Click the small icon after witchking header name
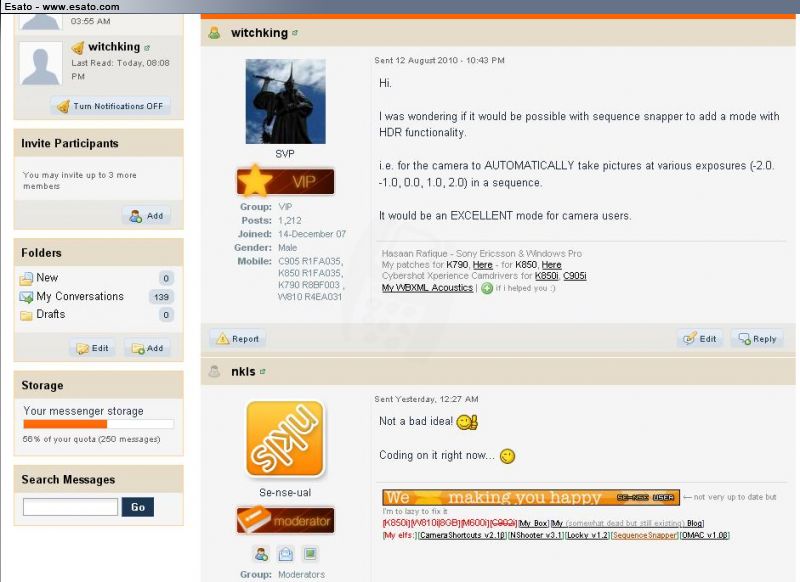 pos(295,33)
